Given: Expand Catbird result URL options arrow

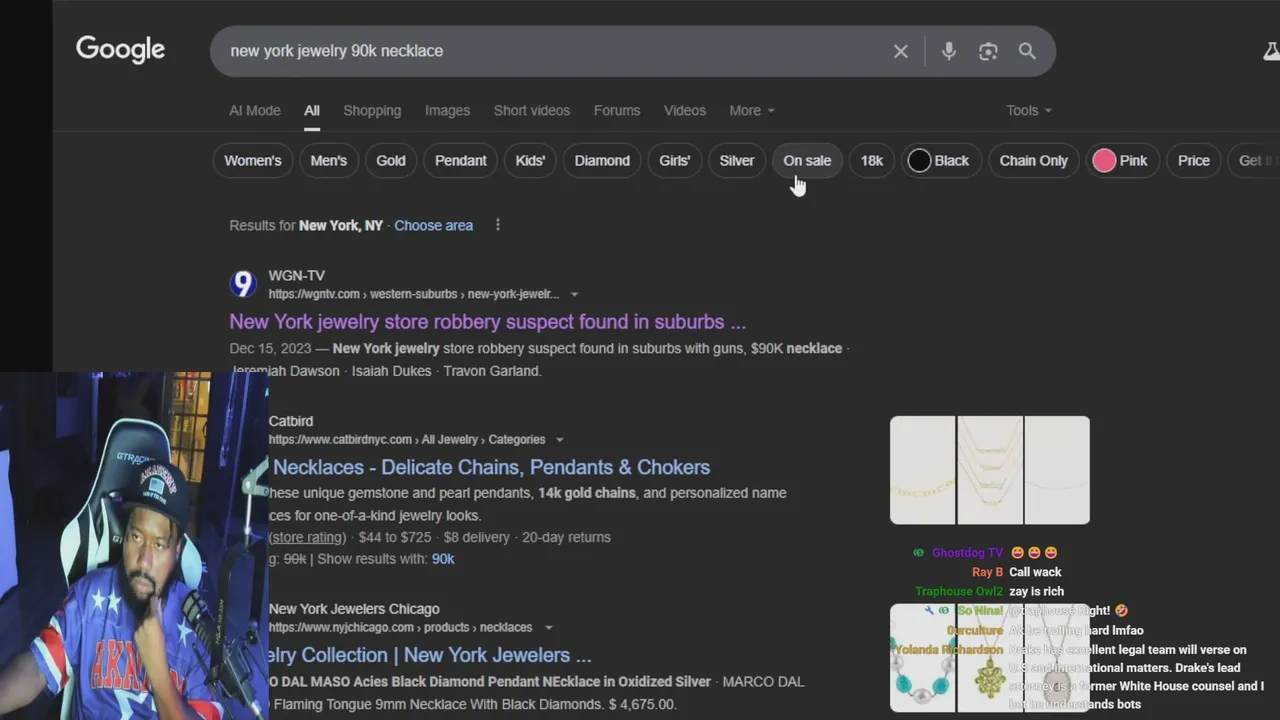Looking at the screenshot, I should coord(559,440).
